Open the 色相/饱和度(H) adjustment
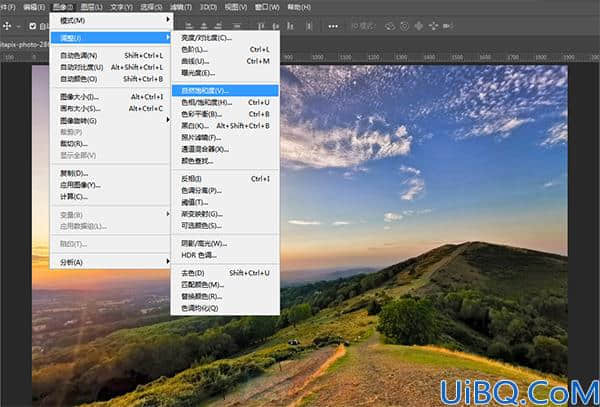This screenshot has height=407, width=600. (x=225, y=103)
